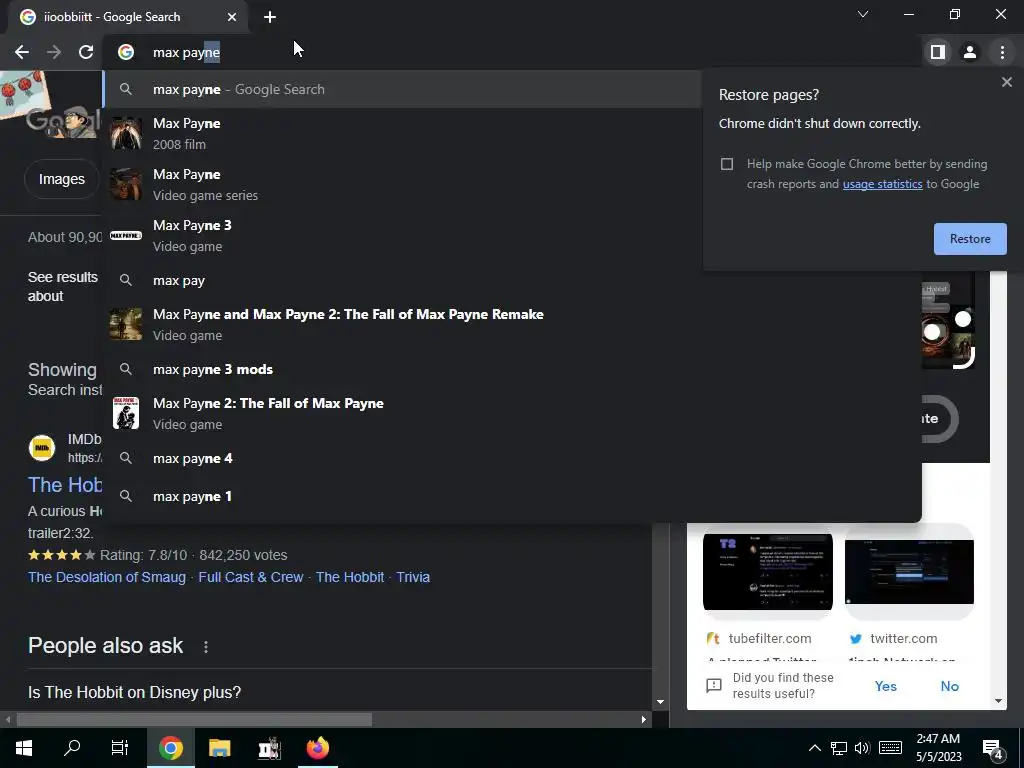Enable sending crash reports checkbox
The width and height of the screenshot is (1024, 768).
coord(727,164)
